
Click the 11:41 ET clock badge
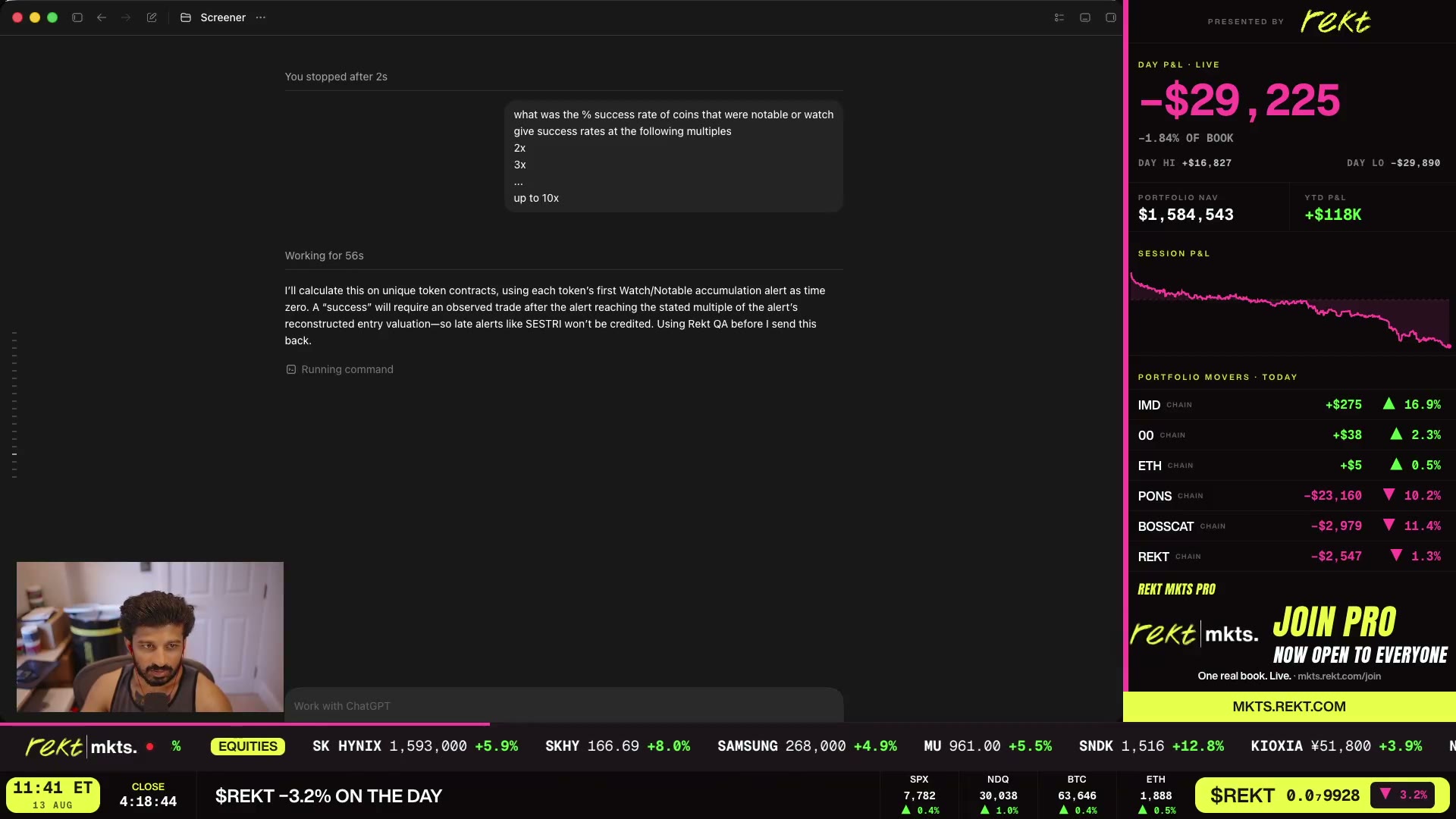[53, 795]
